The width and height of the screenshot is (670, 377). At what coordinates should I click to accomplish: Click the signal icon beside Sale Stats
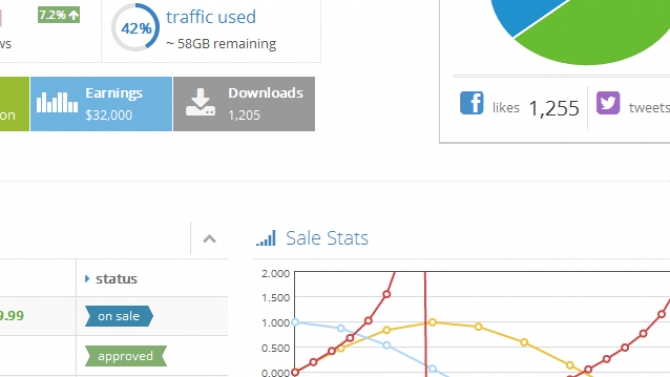click(x=266, y=239)
